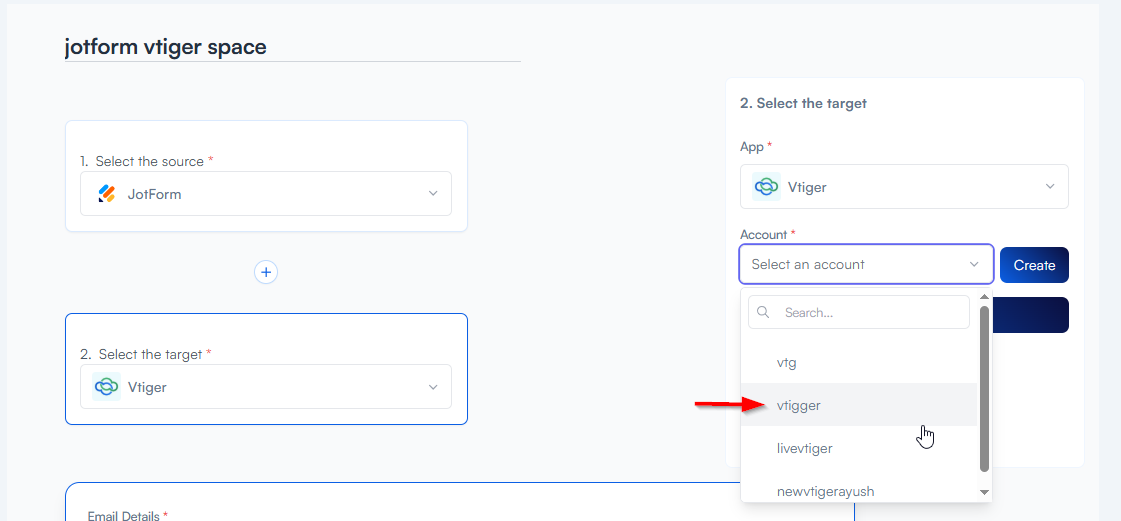Expand the Vtiger target dropdown chevron
Viewport: 1121px width, 521px height.
433,387
